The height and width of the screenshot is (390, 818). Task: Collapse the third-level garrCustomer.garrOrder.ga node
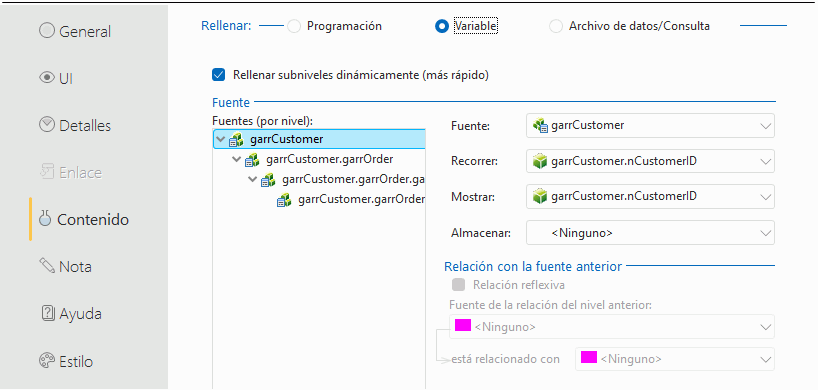coord(253,180)
